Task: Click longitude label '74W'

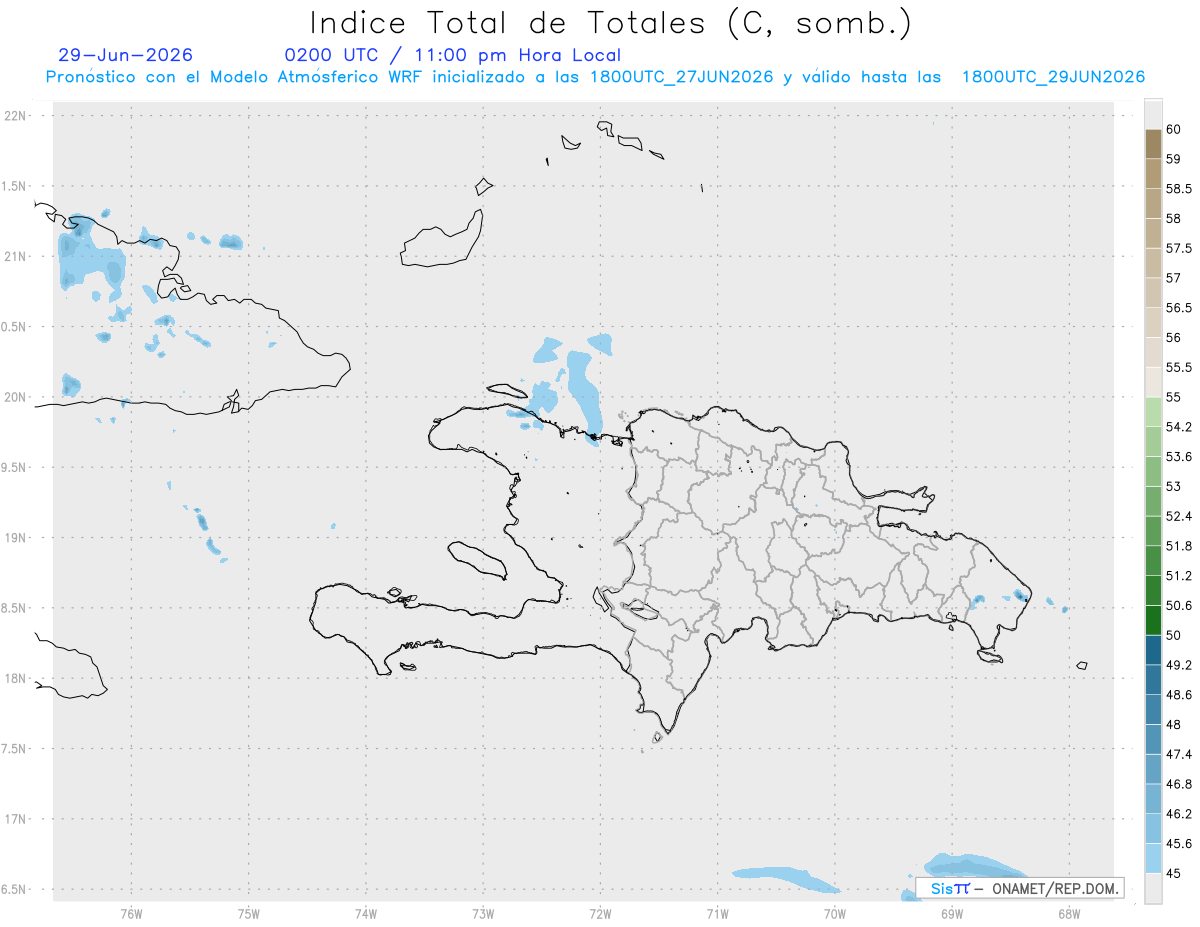Action: tap(365, 913)
